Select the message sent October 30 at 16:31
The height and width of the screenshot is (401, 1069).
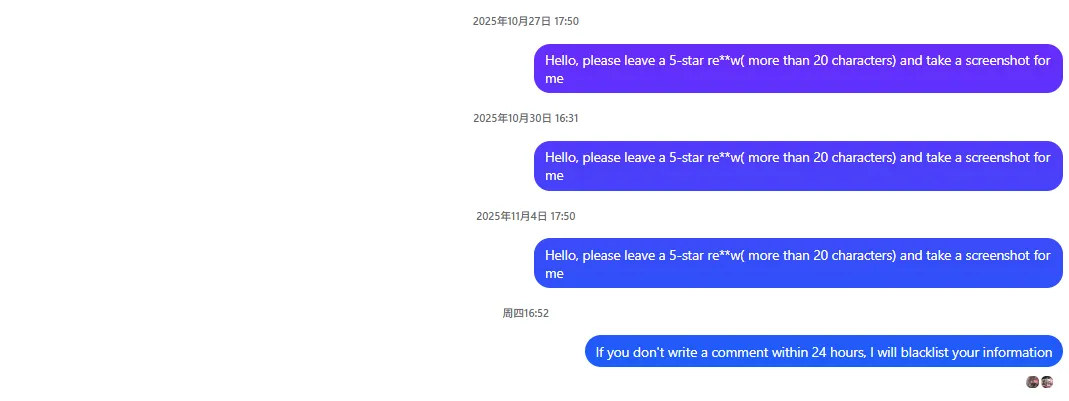(x=797, y=166)
